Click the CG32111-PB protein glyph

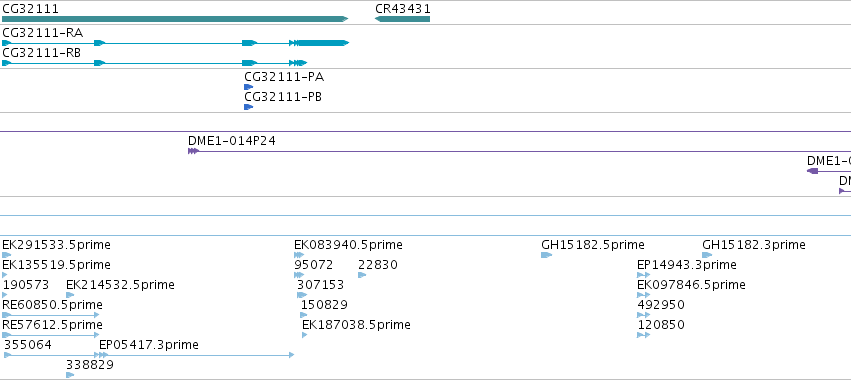[x=249, y=107]
